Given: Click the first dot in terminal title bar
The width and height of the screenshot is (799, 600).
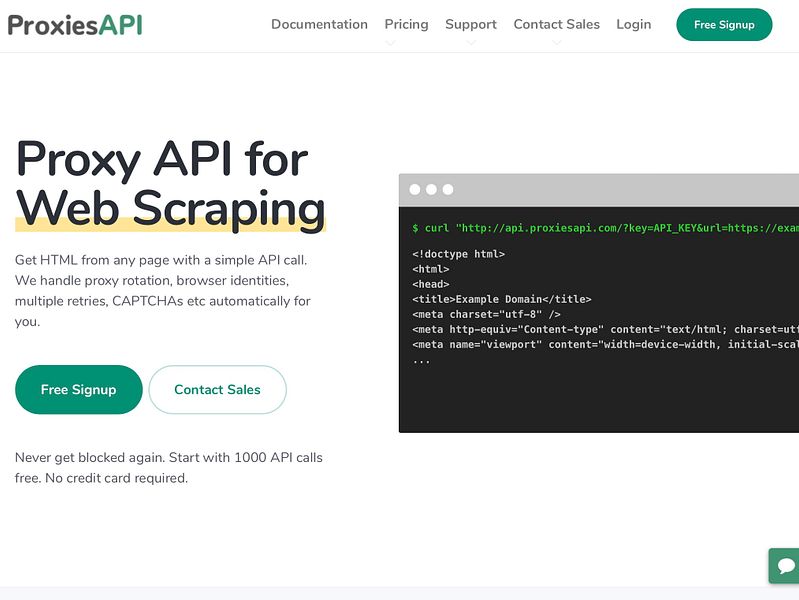Looking at the screenshot, I should (415, 190).
